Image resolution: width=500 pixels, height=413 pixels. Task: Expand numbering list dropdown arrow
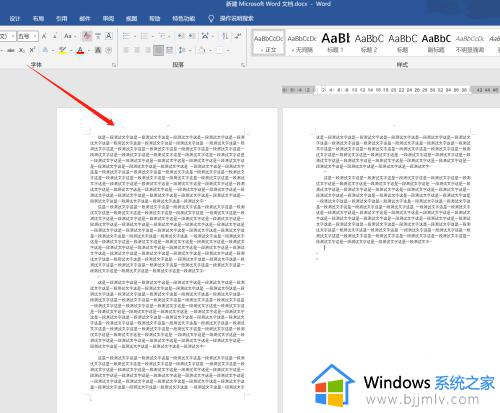click(153, 36)
